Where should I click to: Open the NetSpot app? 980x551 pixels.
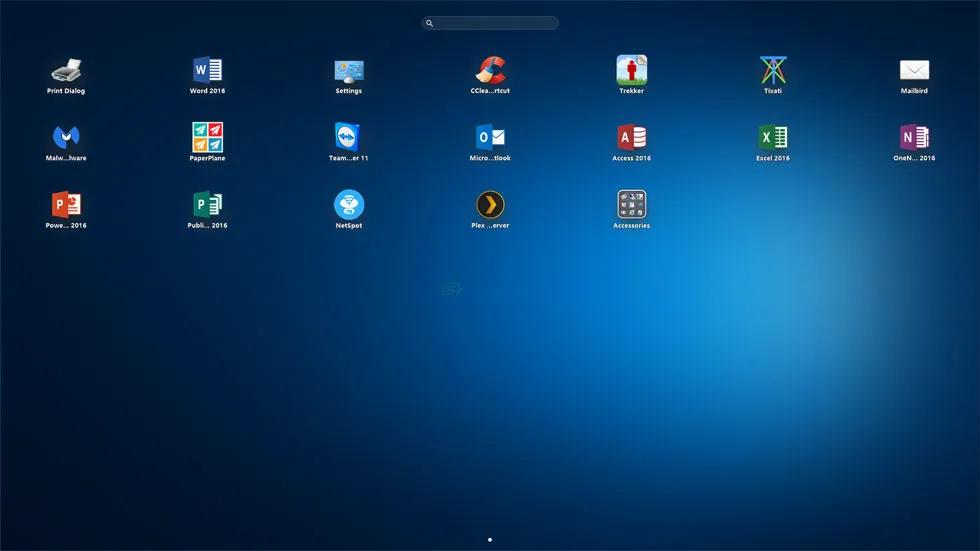point(349,204)
